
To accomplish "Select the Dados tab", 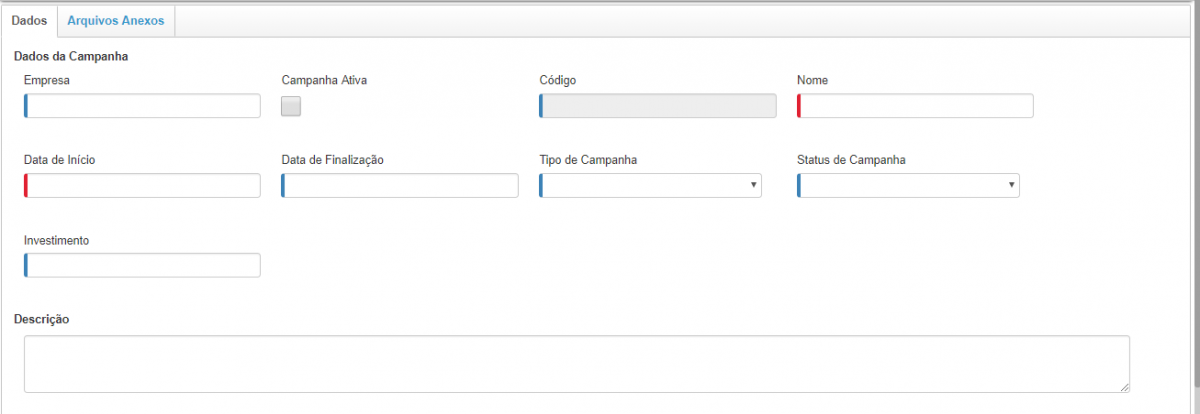I will (x=30, y=20).
